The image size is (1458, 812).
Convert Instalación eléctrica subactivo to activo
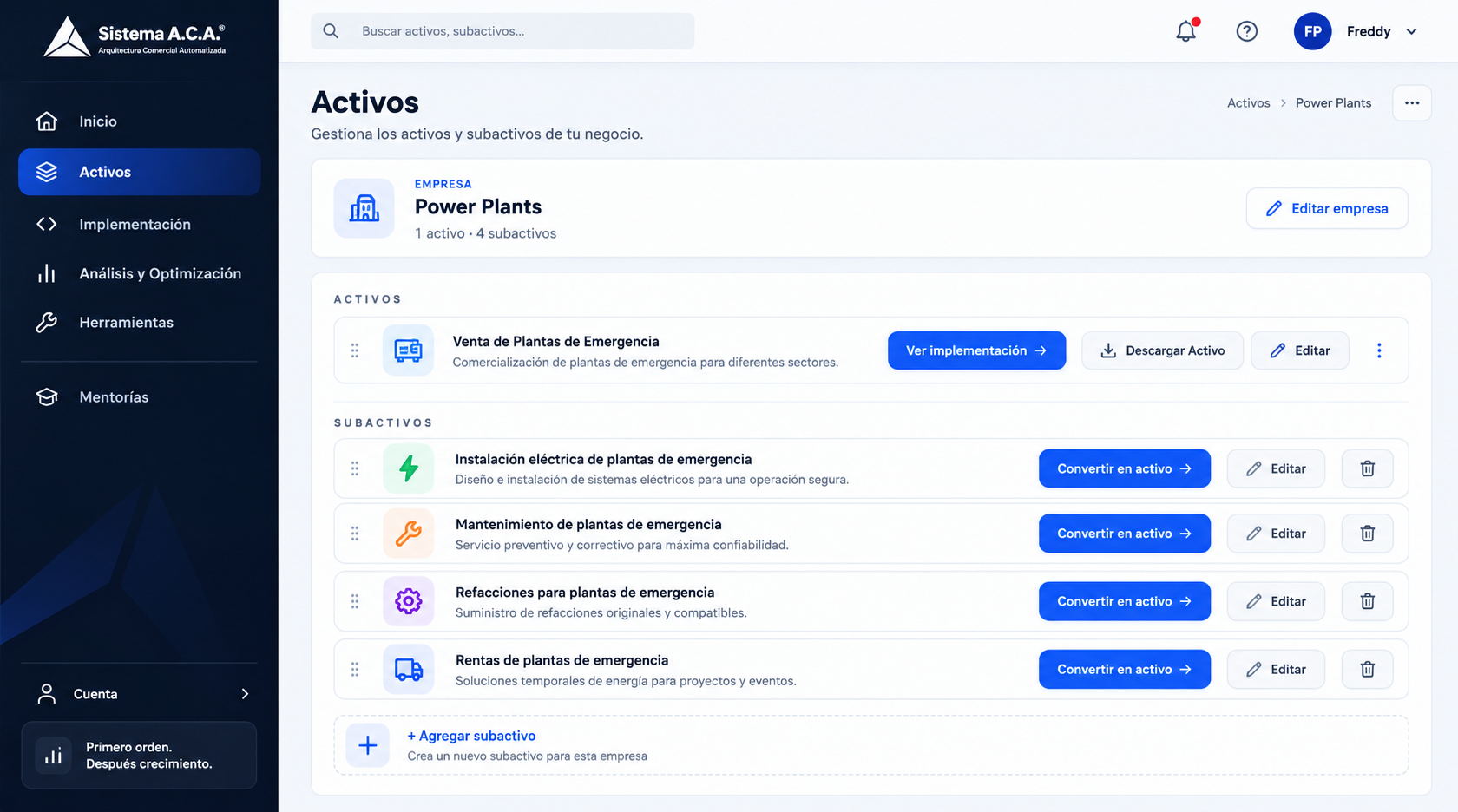tap(1125, 468)
